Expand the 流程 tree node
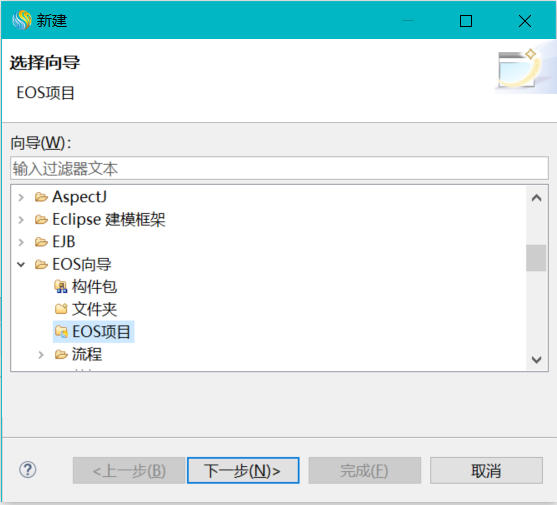 41,354
